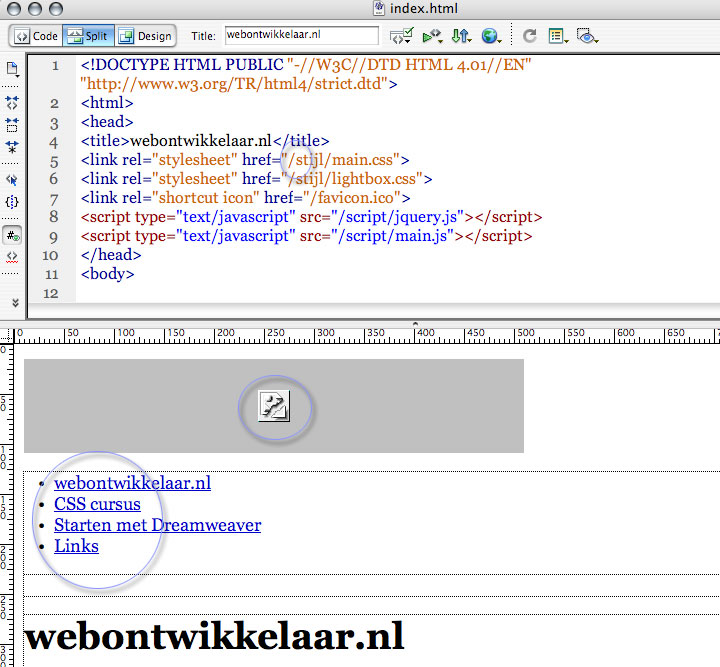Screen dimensions: 720x667
Task: Click the Starten met Dreamweaver link
Action: [158, 525]
